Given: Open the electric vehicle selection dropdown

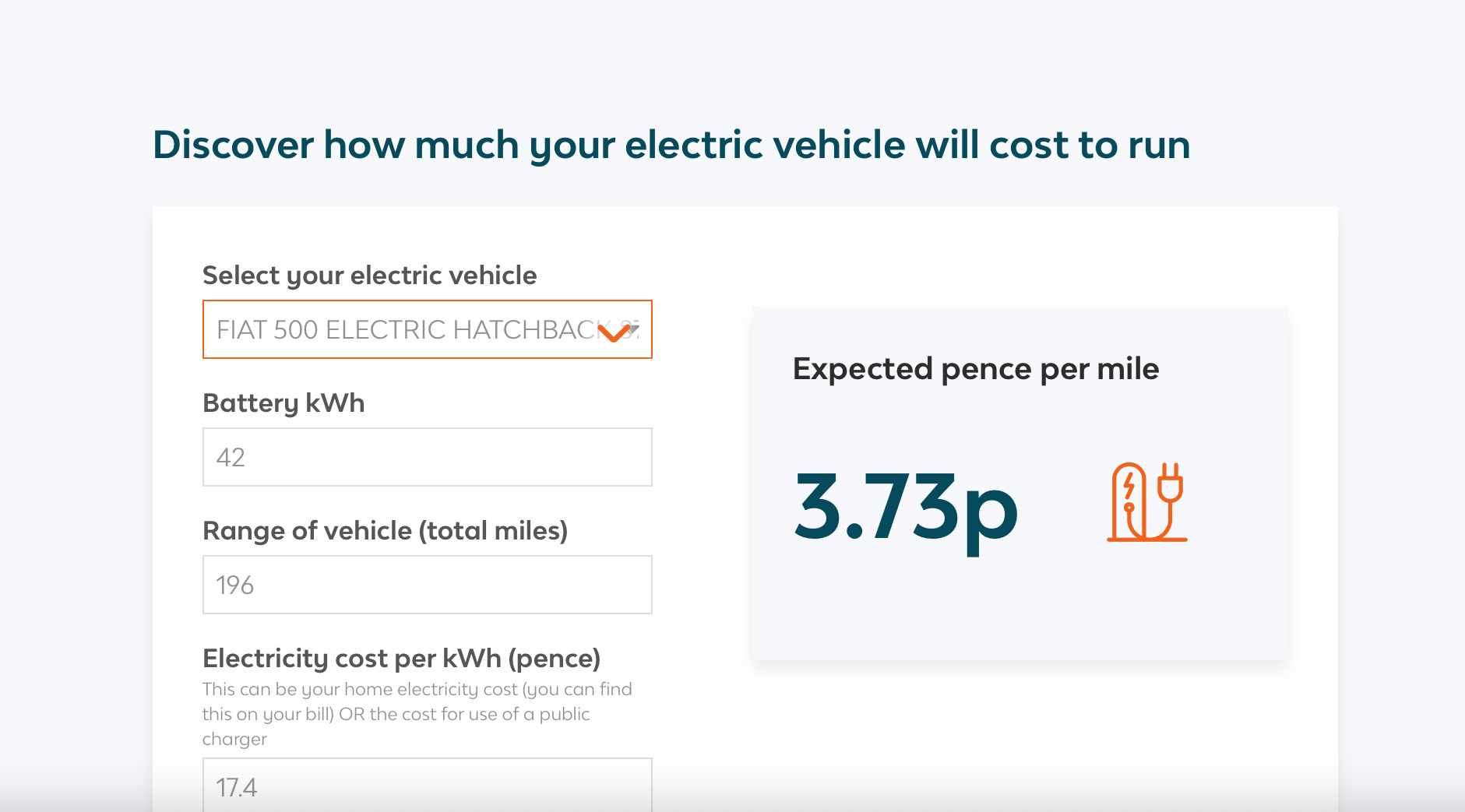Looking at the screenshot, I should [427, 329].
